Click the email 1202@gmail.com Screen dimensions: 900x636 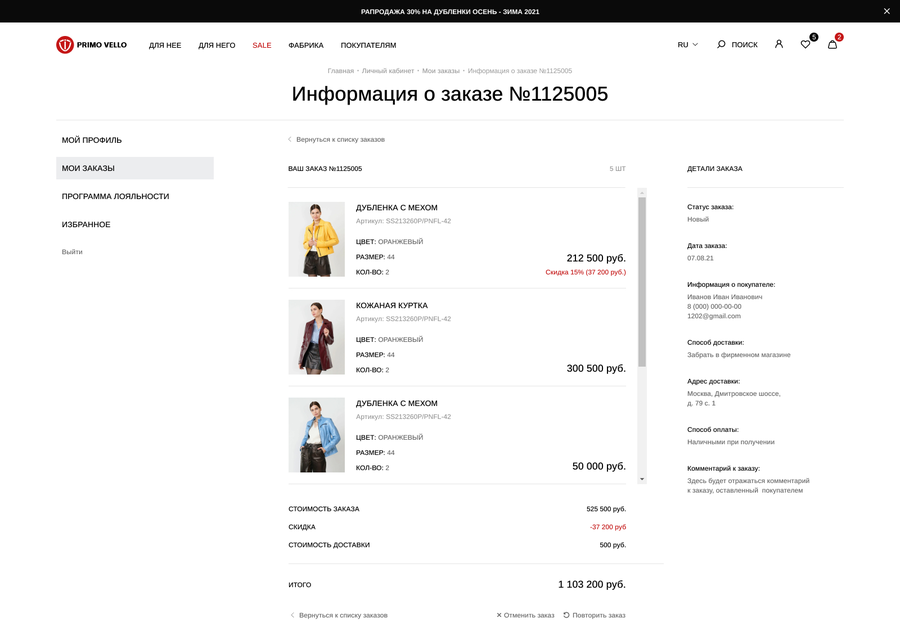point(713,316)
